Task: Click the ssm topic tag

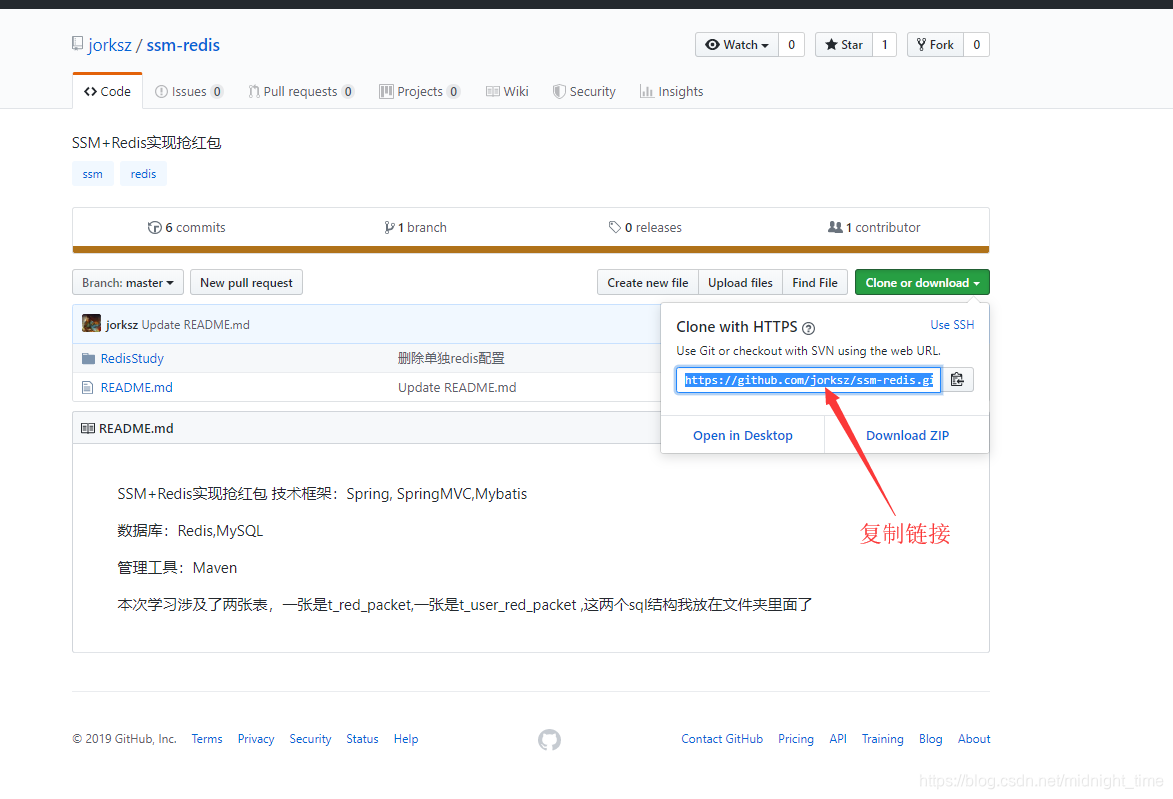Action: coord(93,174)
